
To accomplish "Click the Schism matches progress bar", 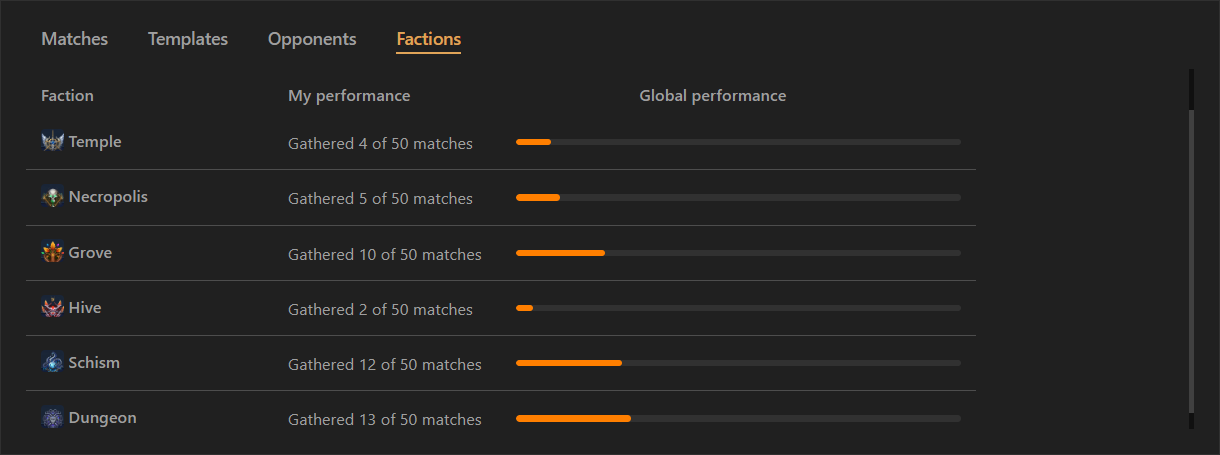I will [x=738, y=362].
